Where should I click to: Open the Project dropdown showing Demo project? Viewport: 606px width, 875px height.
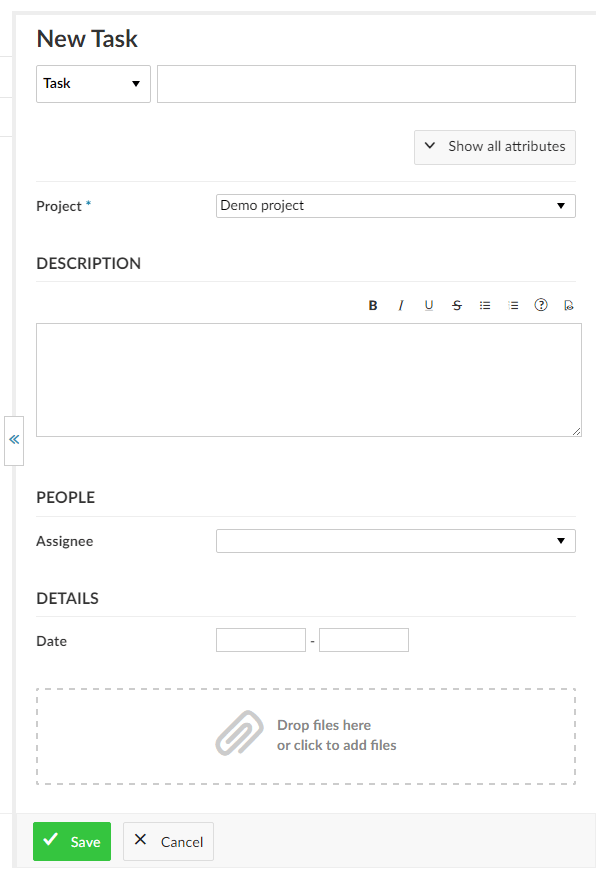(x=395, y=206)
